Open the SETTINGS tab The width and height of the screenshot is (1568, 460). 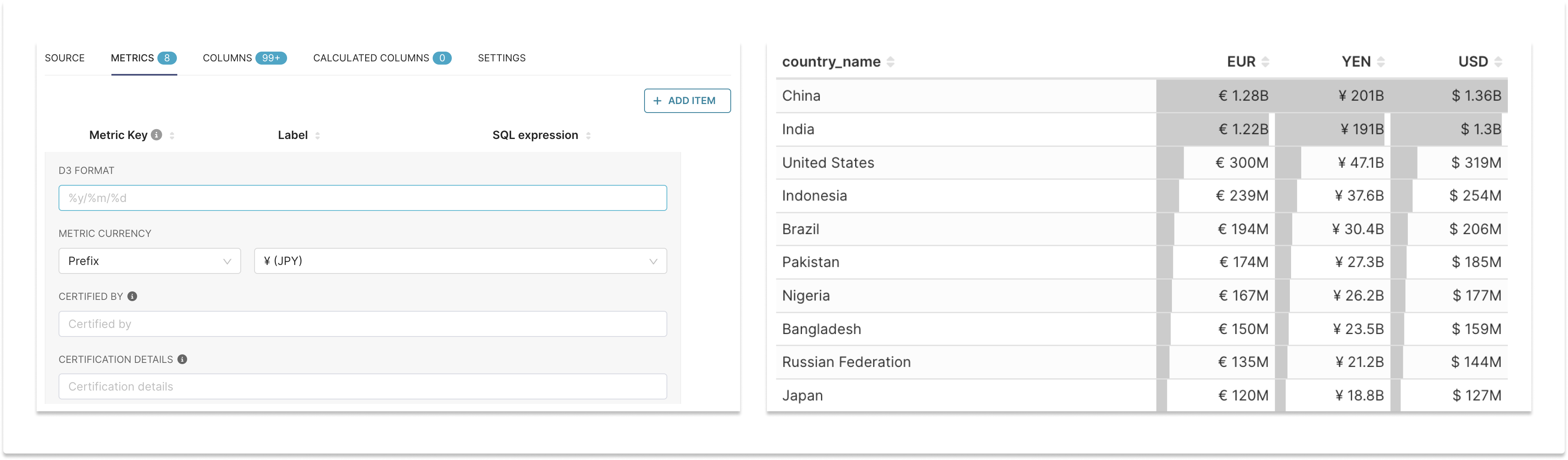pyautogui.click(x=501, y=58)
